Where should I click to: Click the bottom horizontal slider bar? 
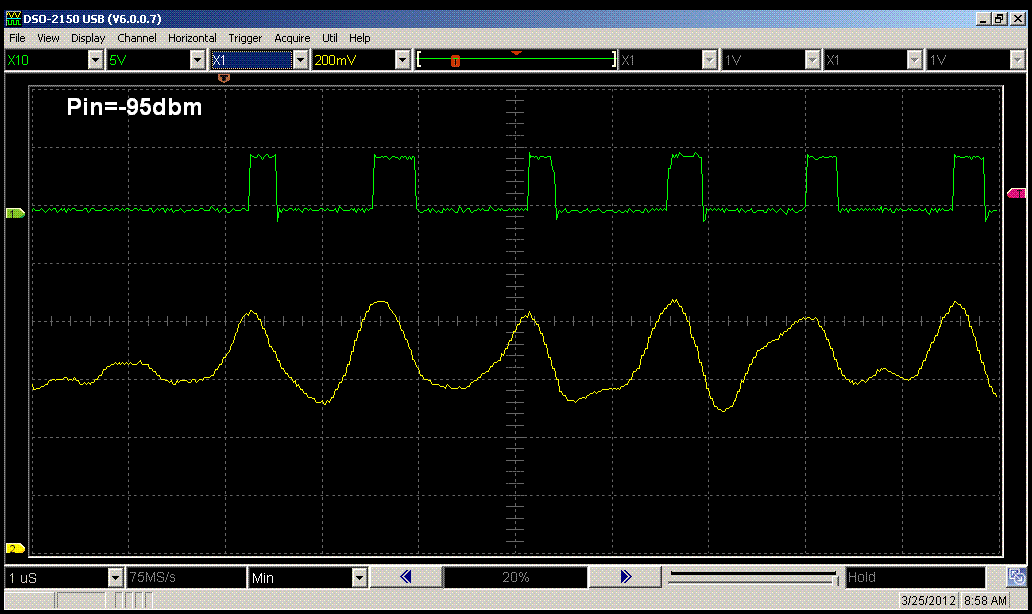pyautogui.click(x=753, y=577)
